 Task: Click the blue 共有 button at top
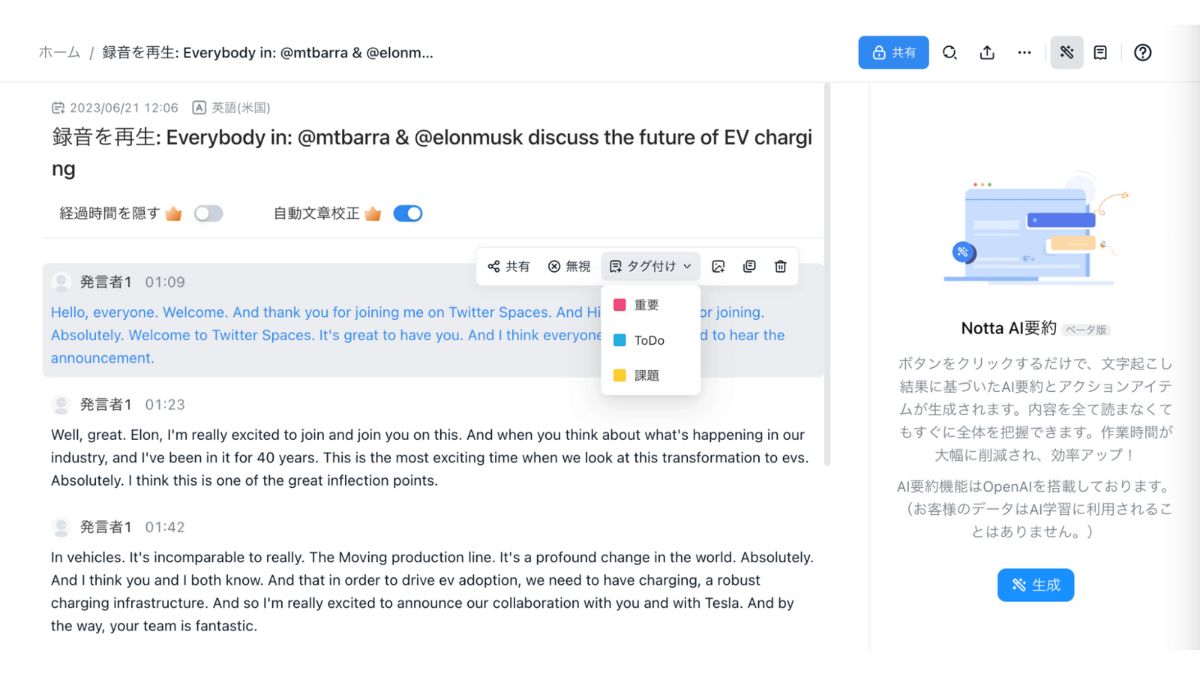(x=893, y=52)
